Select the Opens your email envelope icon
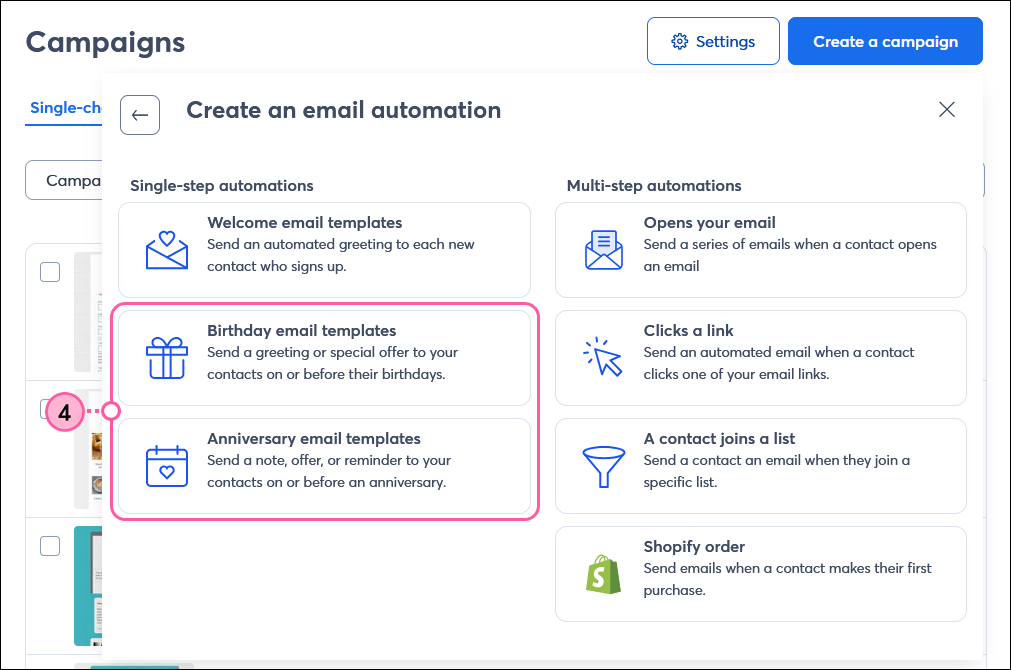The height and width of the screenshot is (670, 1011). tap(603, 248)
